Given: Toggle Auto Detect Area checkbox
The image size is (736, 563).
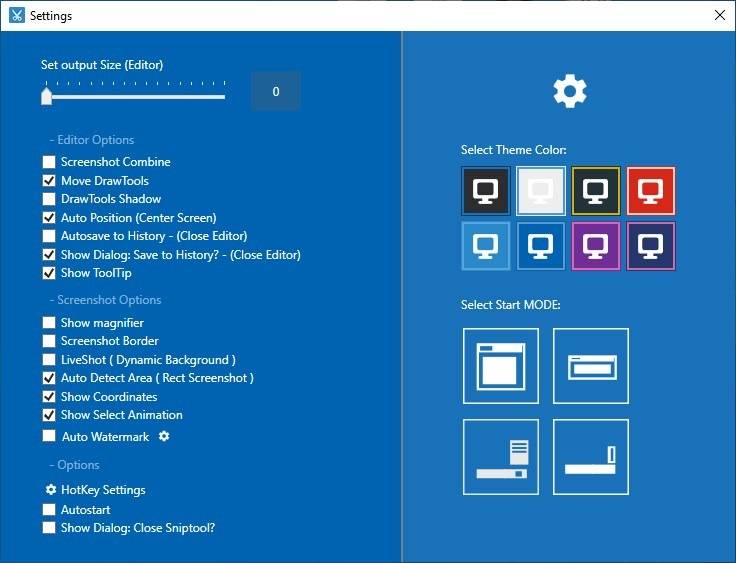Looking at the screenshot, I should point(49,378).
